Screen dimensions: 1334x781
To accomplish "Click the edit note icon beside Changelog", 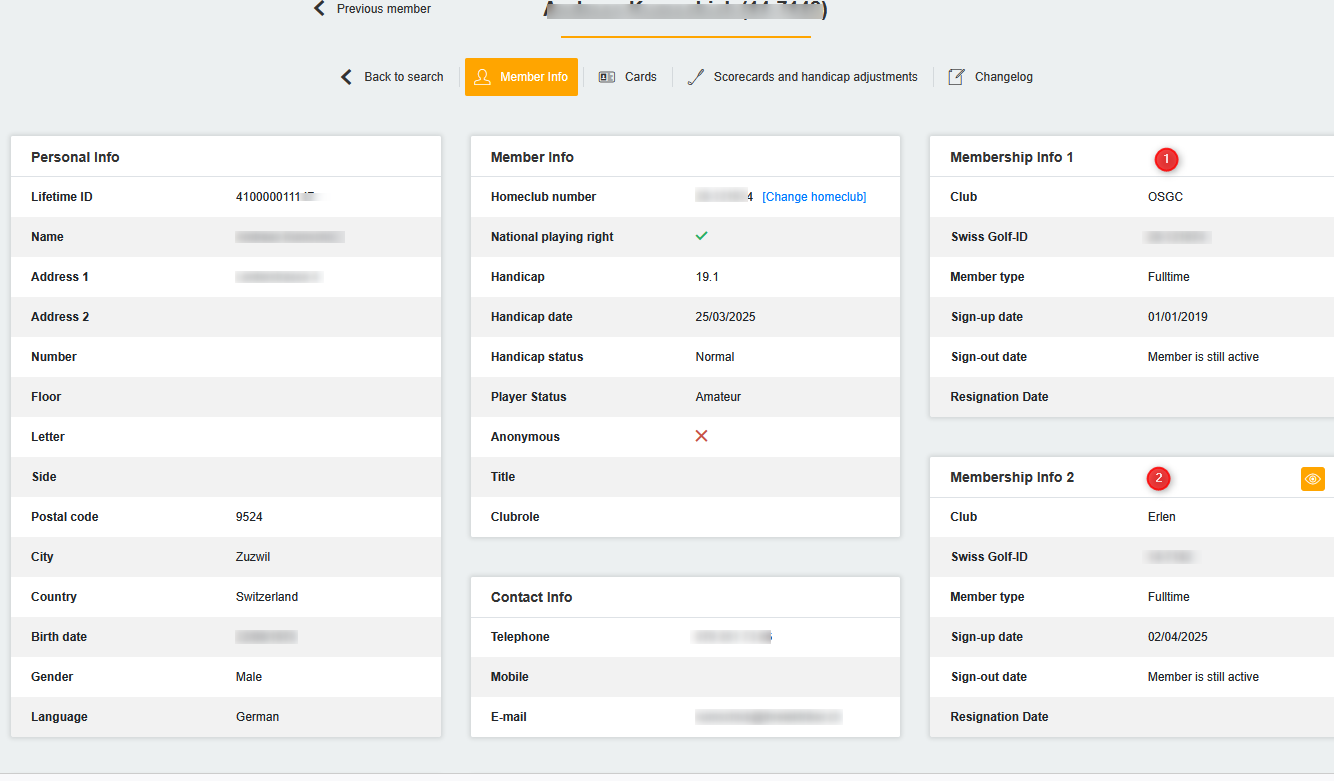I will tap(957, 77).
